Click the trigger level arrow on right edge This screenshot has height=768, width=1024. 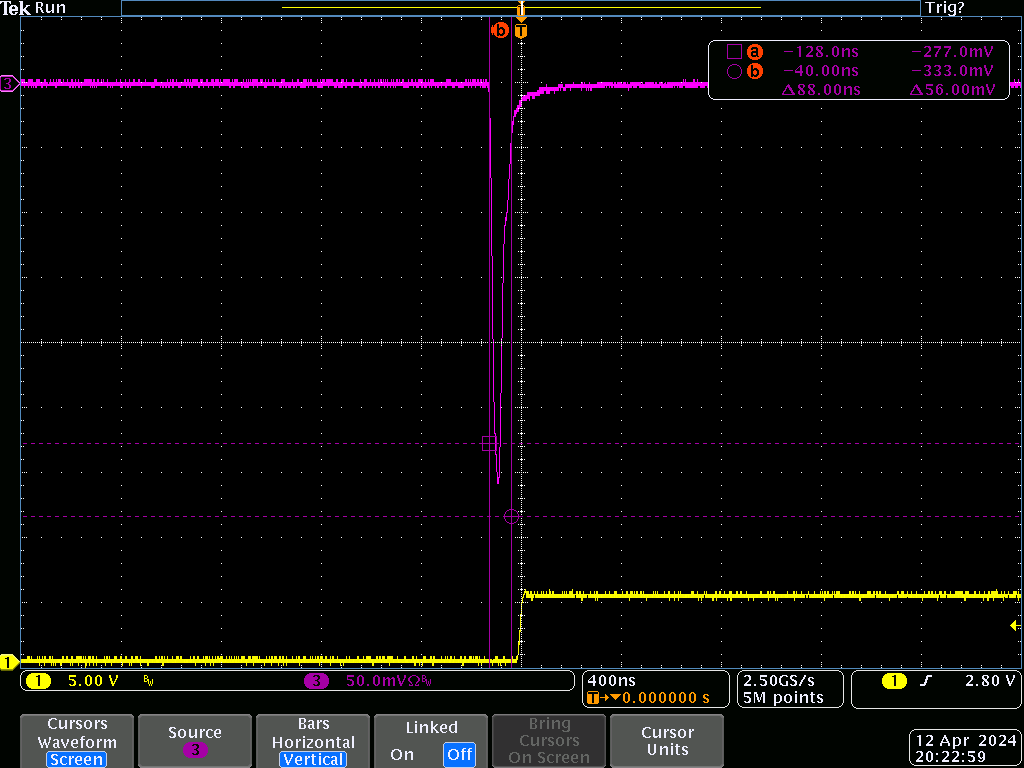point(1016,626)
